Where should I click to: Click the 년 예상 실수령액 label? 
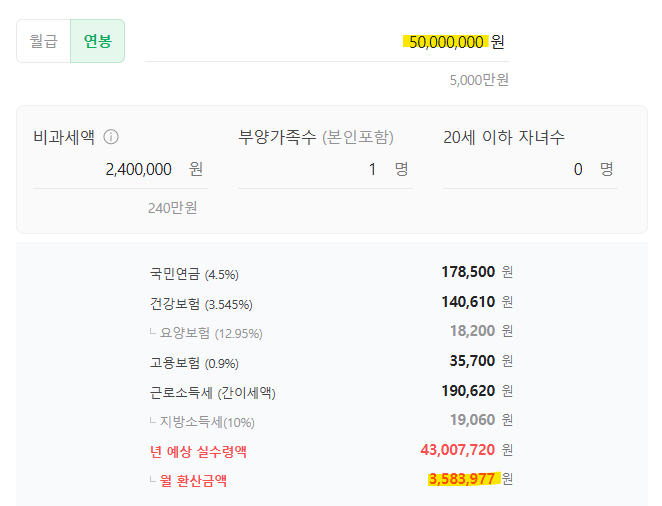[x=198, y=451]
